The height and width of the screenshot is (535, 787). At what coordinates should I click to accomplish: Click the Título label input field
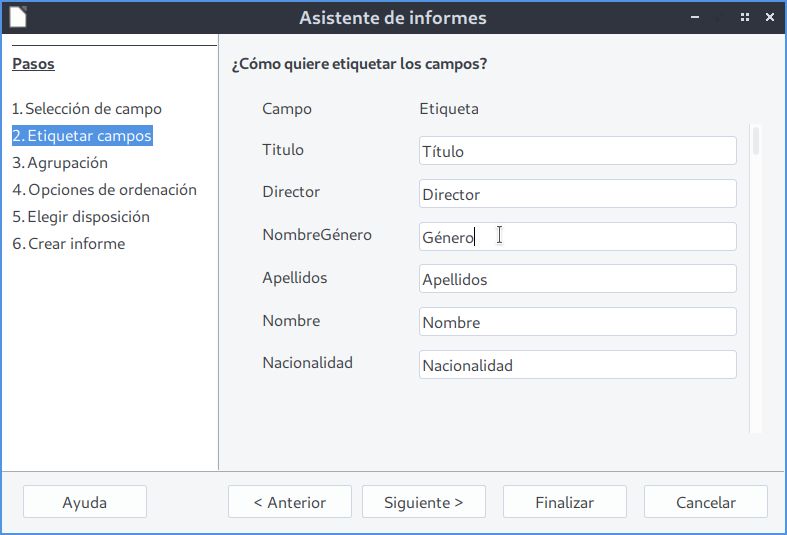pos(577,151)
